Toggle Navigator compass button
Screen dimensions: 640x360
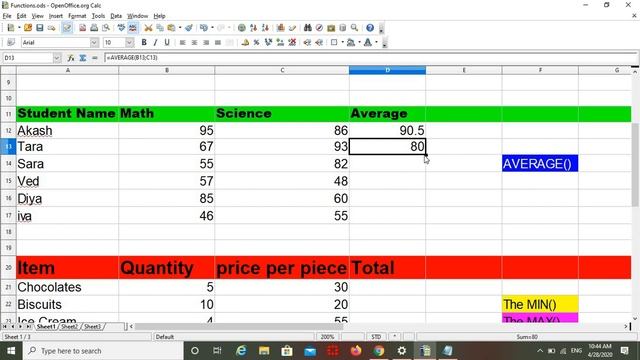[x=319, y=28]
